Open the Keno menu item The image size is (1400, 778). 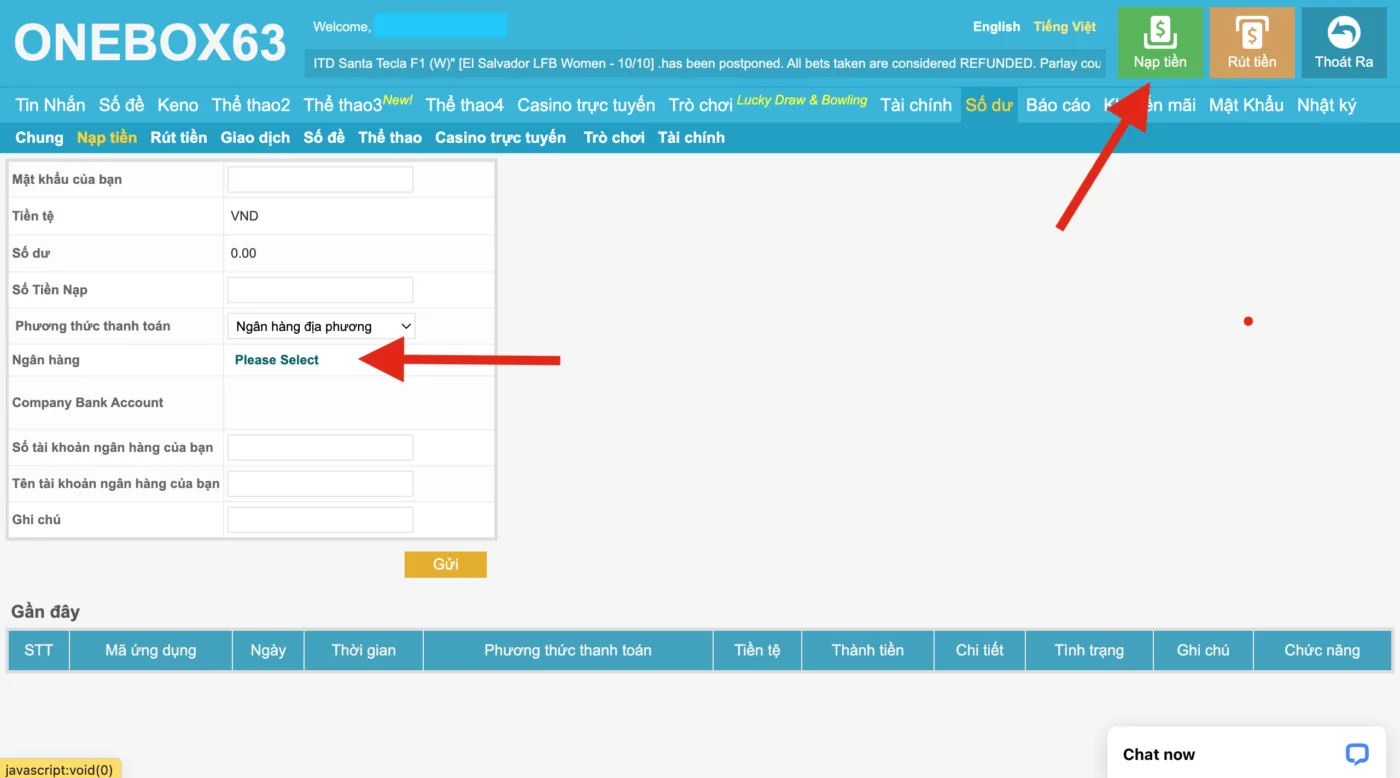tap(178, 105)
